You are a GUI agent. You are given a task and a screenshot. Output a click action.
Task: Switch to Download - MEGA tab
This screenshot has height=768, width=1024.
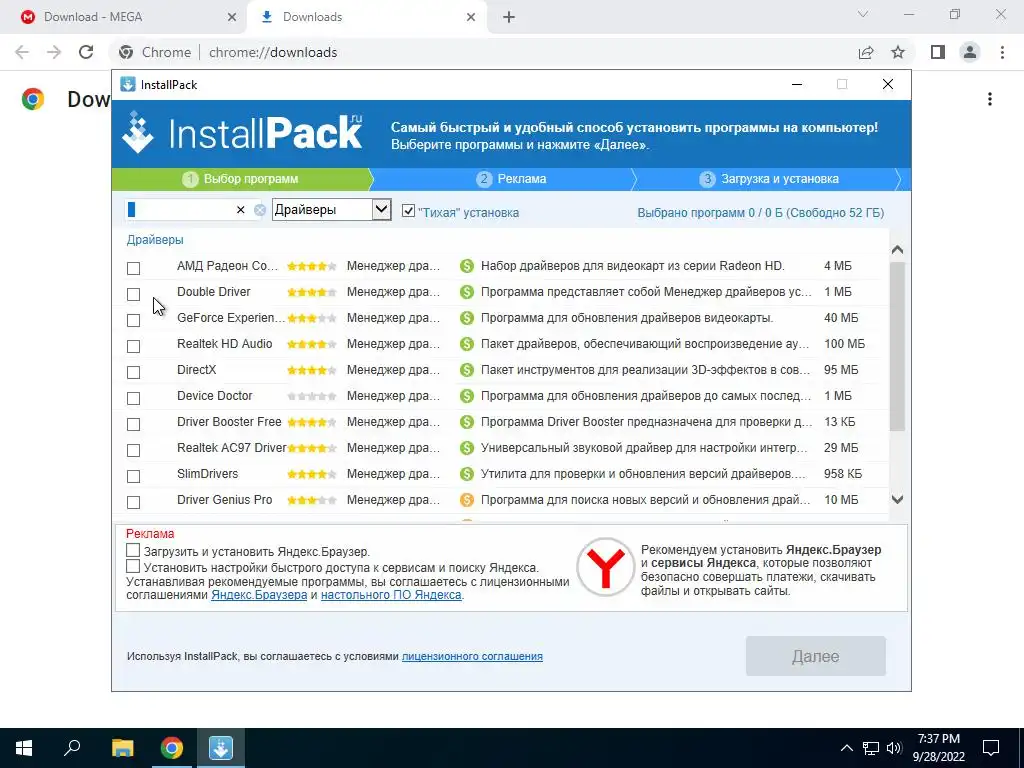click(x=122, y=17)
